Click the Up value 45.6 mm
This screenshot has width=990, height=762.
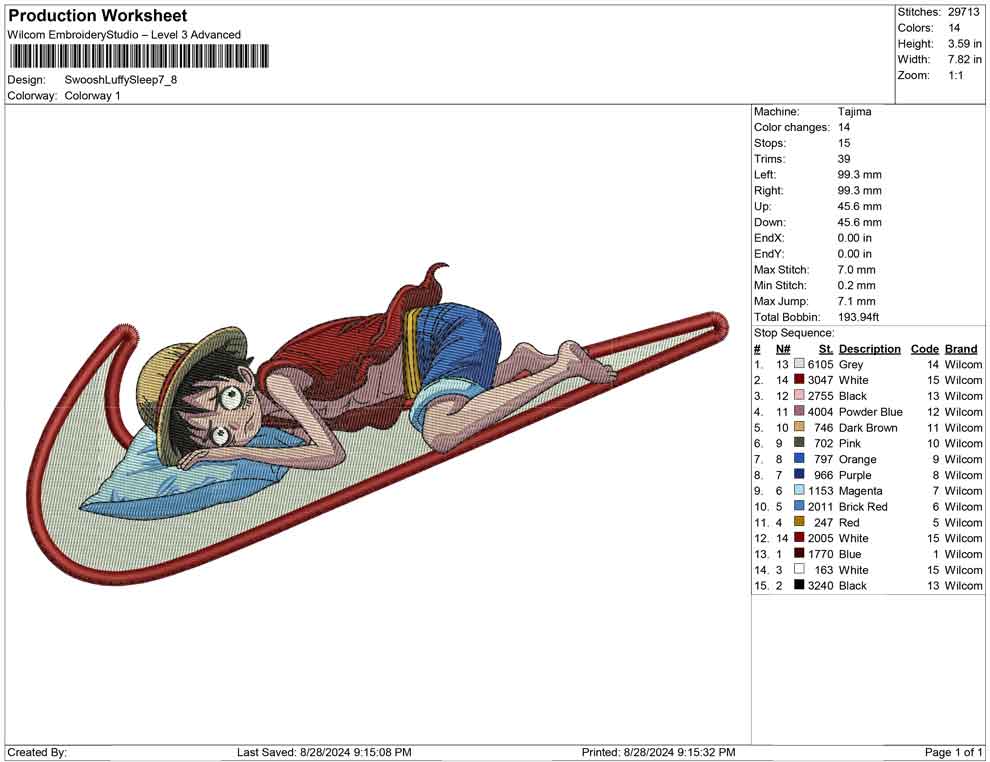pyautogui.click(x=859, y=206)
